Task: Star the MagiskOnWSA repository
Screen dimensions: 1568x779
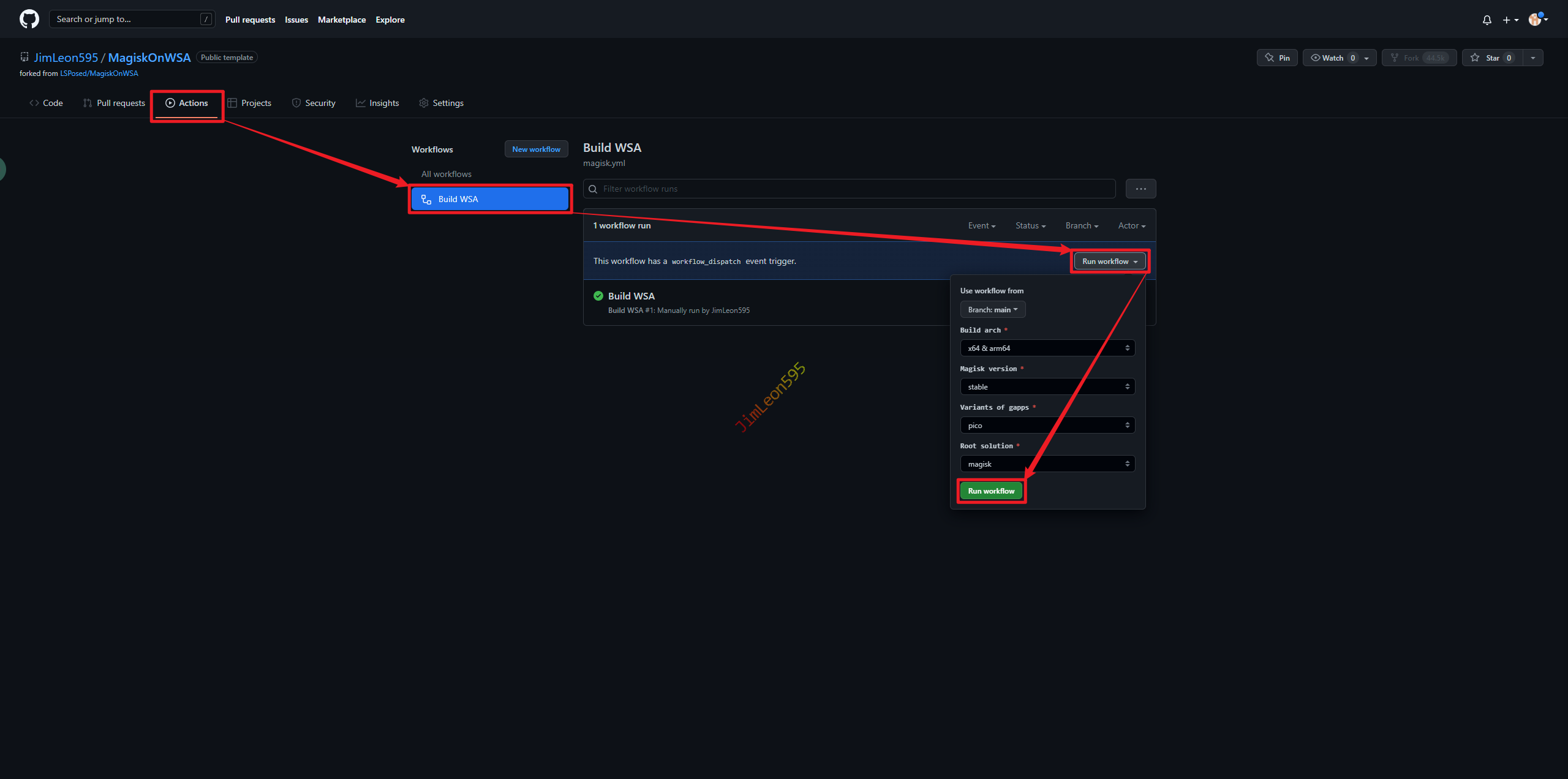Action: click(1492, 58)
